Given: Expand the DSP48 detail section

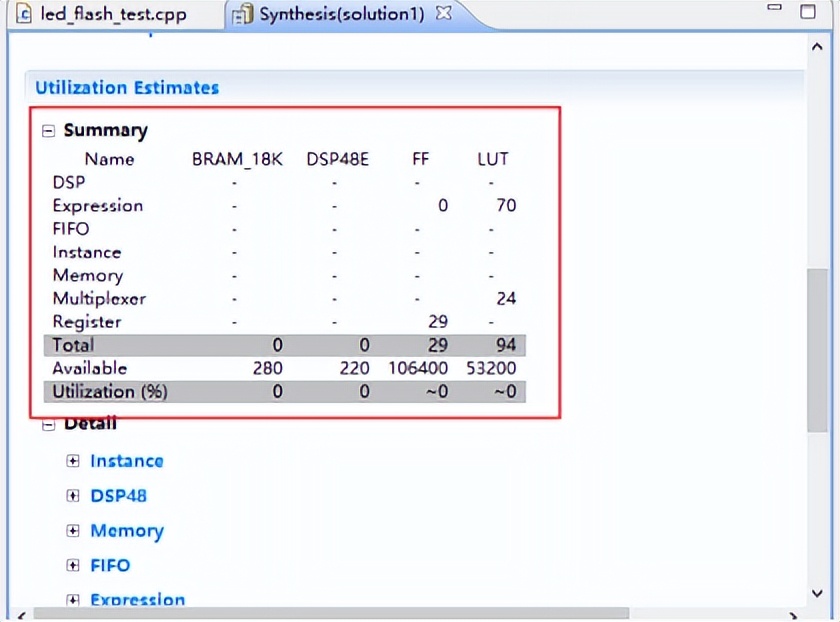Looking at the screenshot, I should [73, 496].
